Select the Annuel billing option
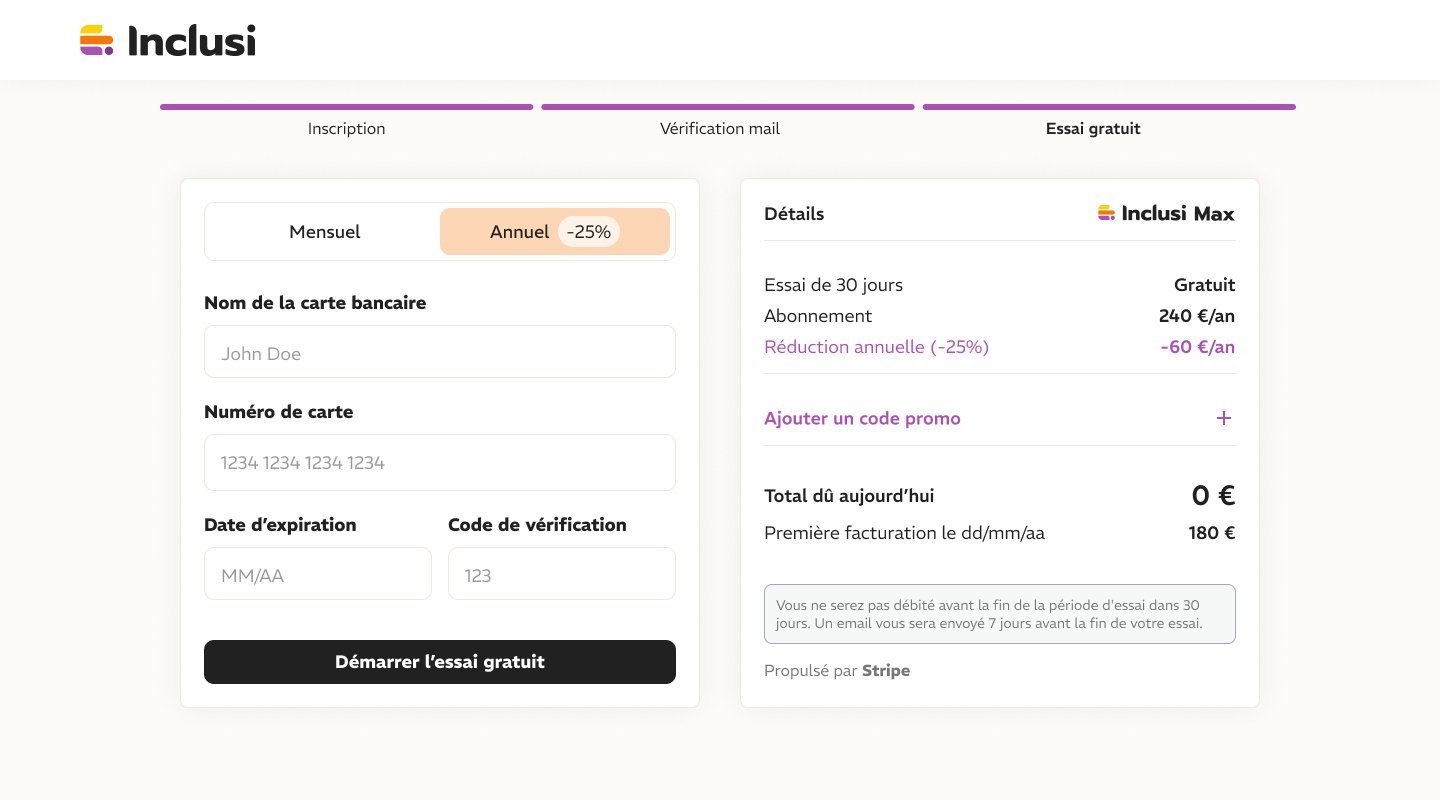The width and height of the screenshot is (1440, 800). (x=519, y=232)
